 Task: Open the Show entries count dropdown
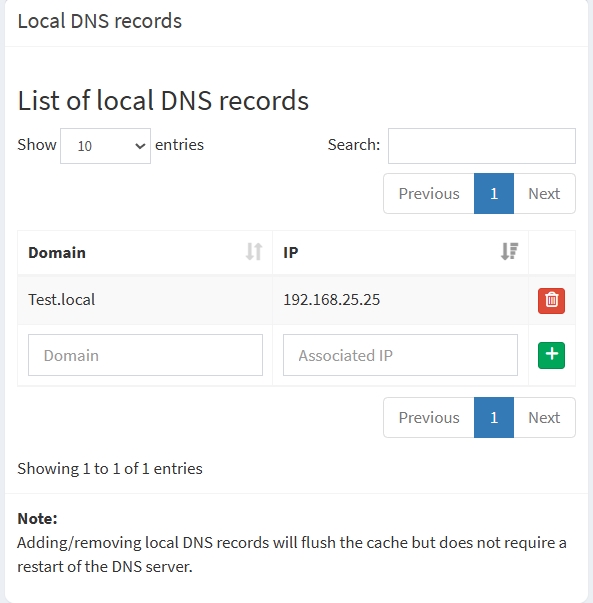click(105, 146)
